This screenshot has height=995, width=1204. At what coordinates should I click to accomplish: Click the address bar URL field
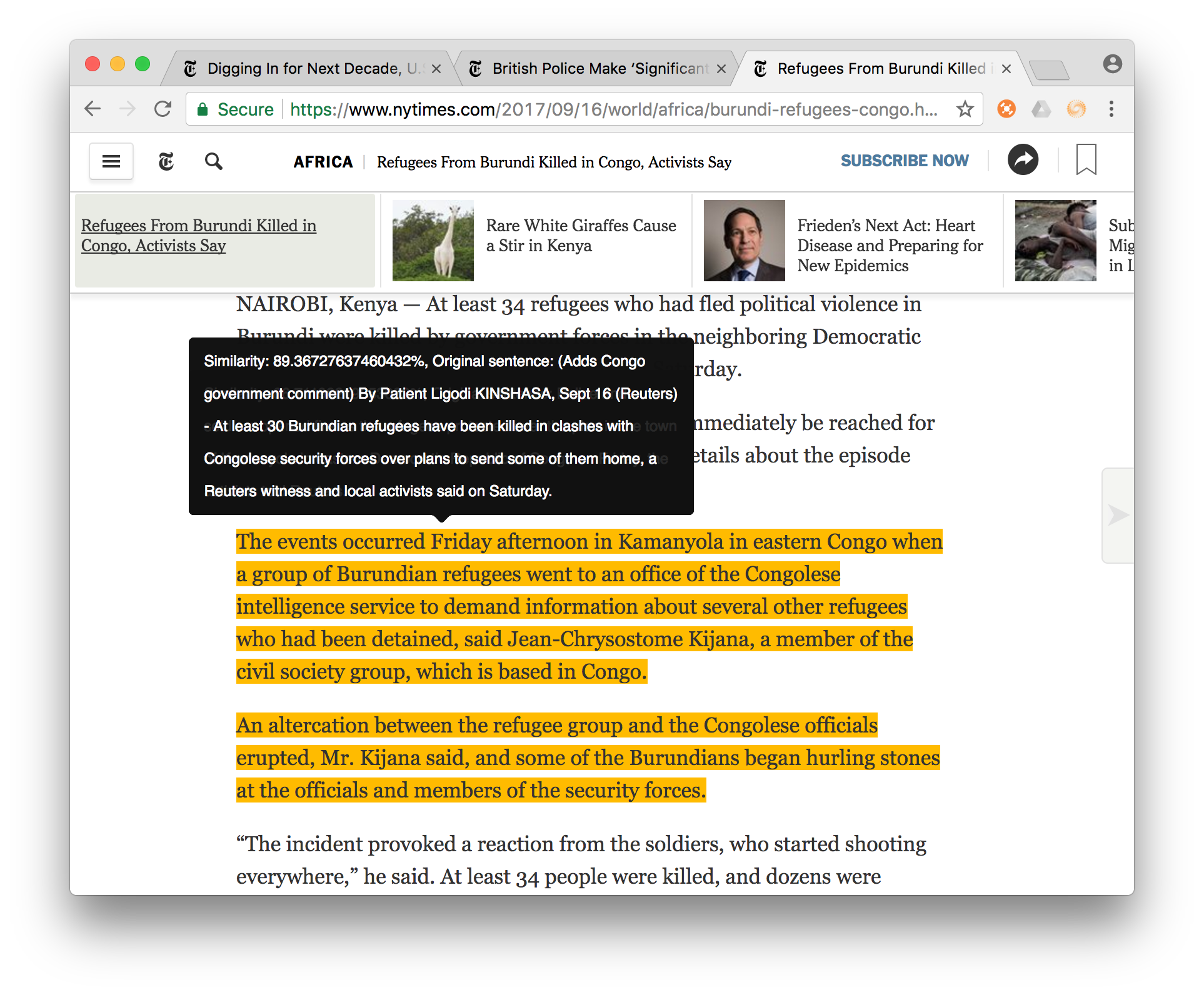pyautogui.click(x=613, y=109)
